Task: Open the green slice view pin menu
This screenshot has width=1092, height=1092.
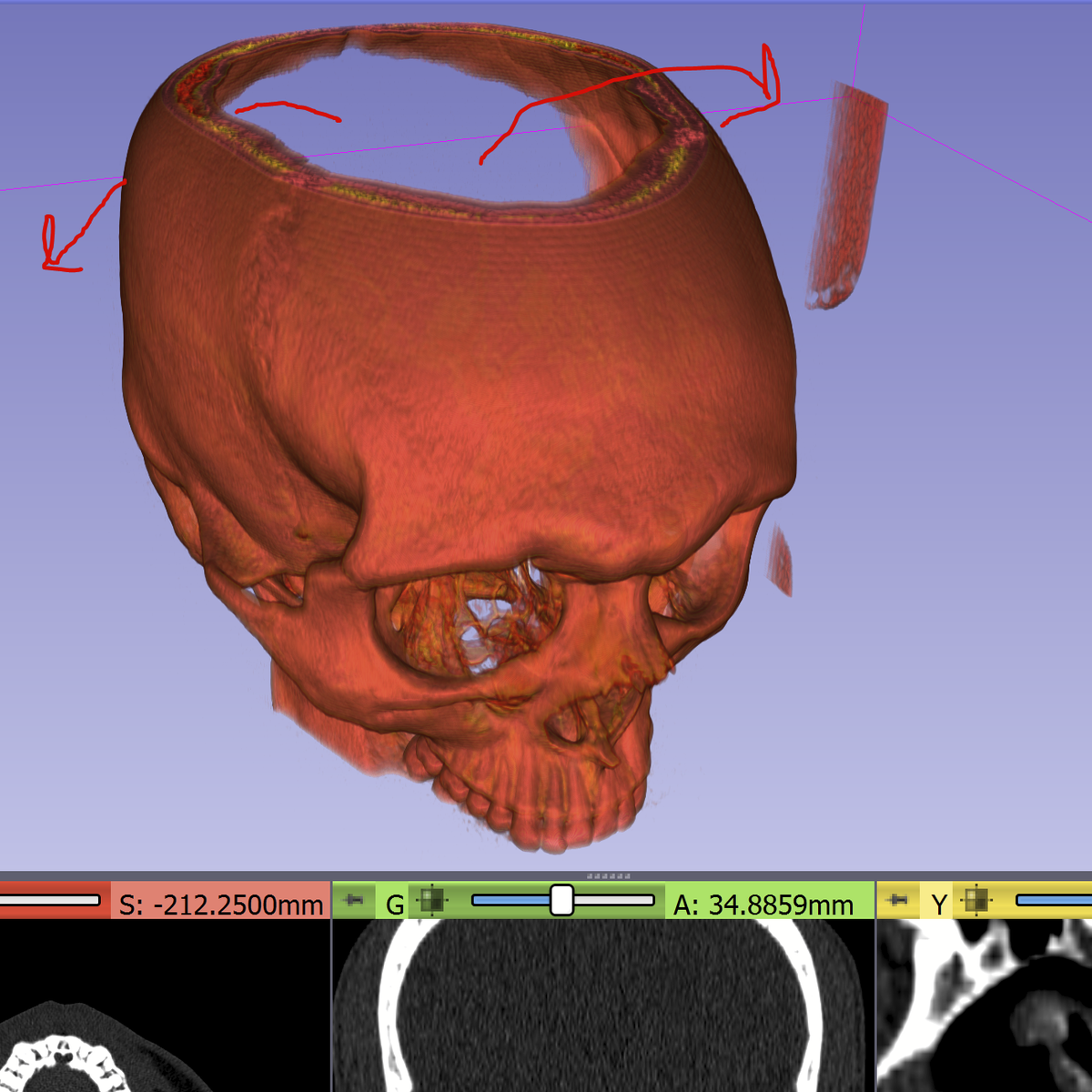Action: point(354,901)
